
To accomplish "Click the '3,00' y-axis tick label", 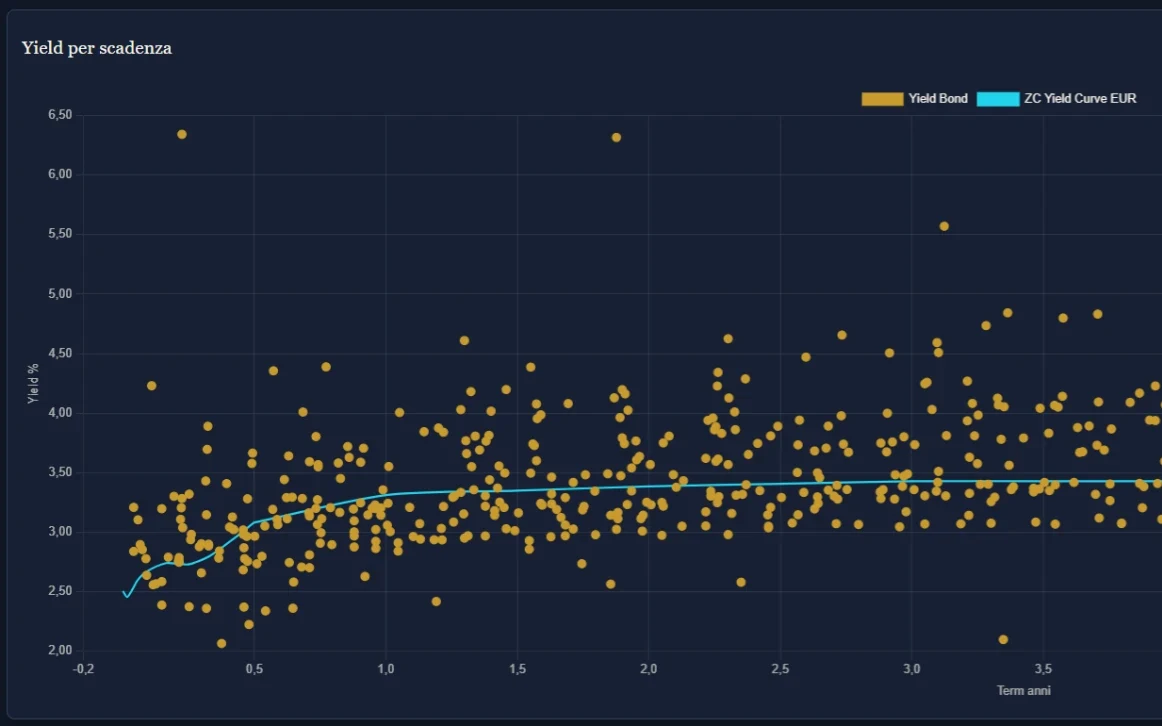I will click(60, 532).
